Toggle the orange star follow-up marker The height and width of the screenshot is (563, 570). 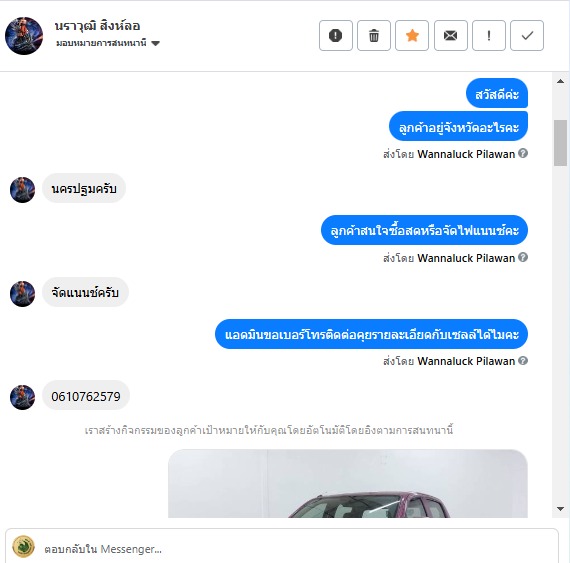pos(412,36)
